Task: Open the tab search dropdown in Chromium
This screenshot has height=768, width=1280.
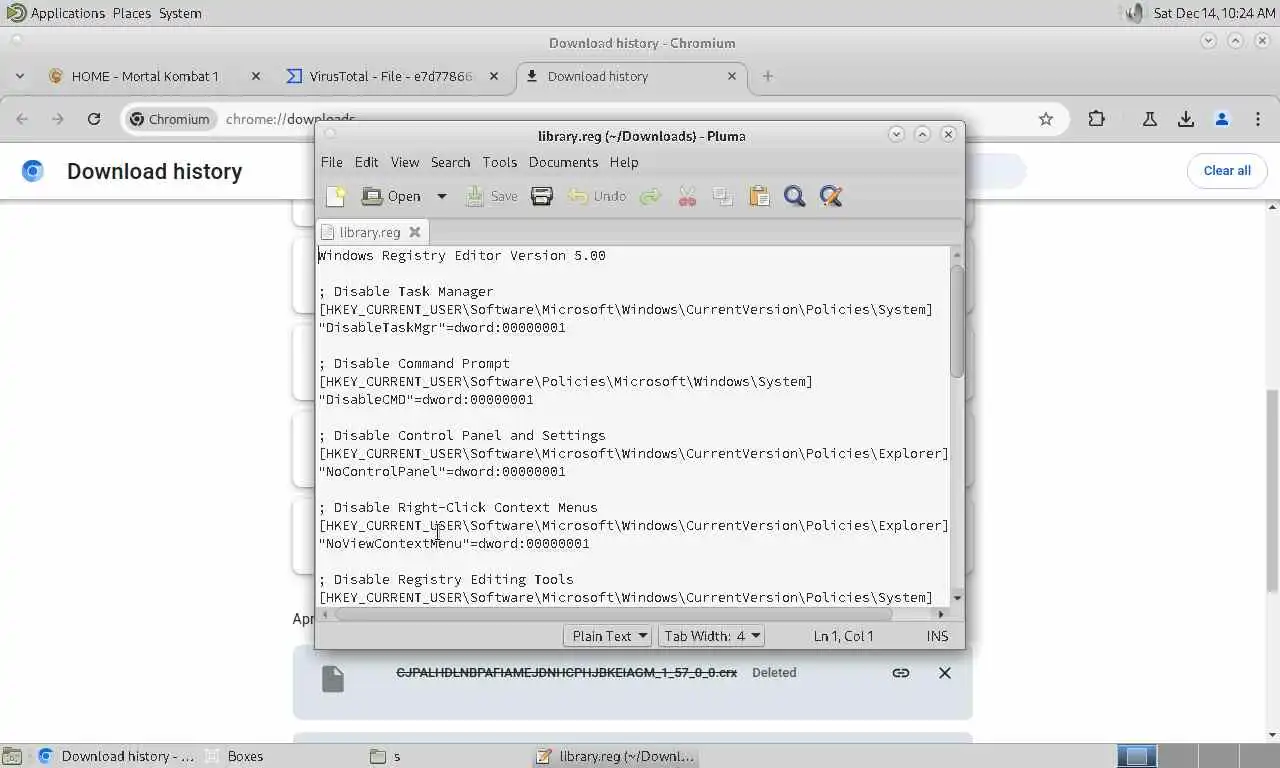Action: [19, 76]
